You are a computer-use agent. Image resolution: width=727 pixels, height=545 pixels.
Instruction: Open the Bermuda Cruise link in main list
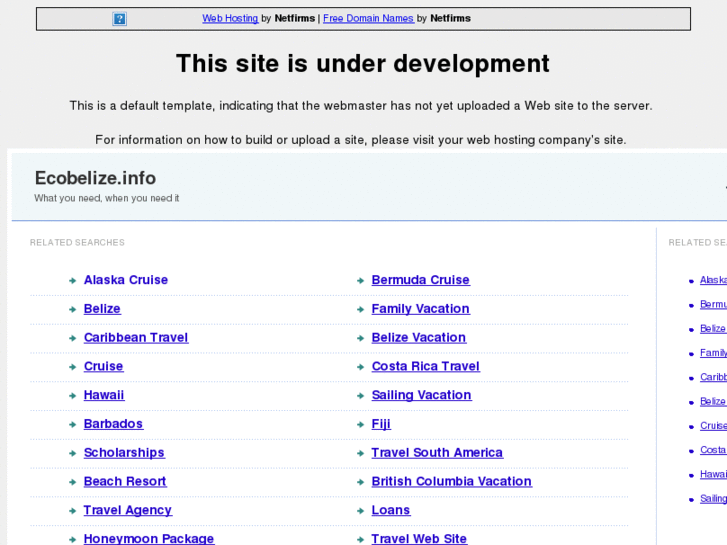point(421,280)
